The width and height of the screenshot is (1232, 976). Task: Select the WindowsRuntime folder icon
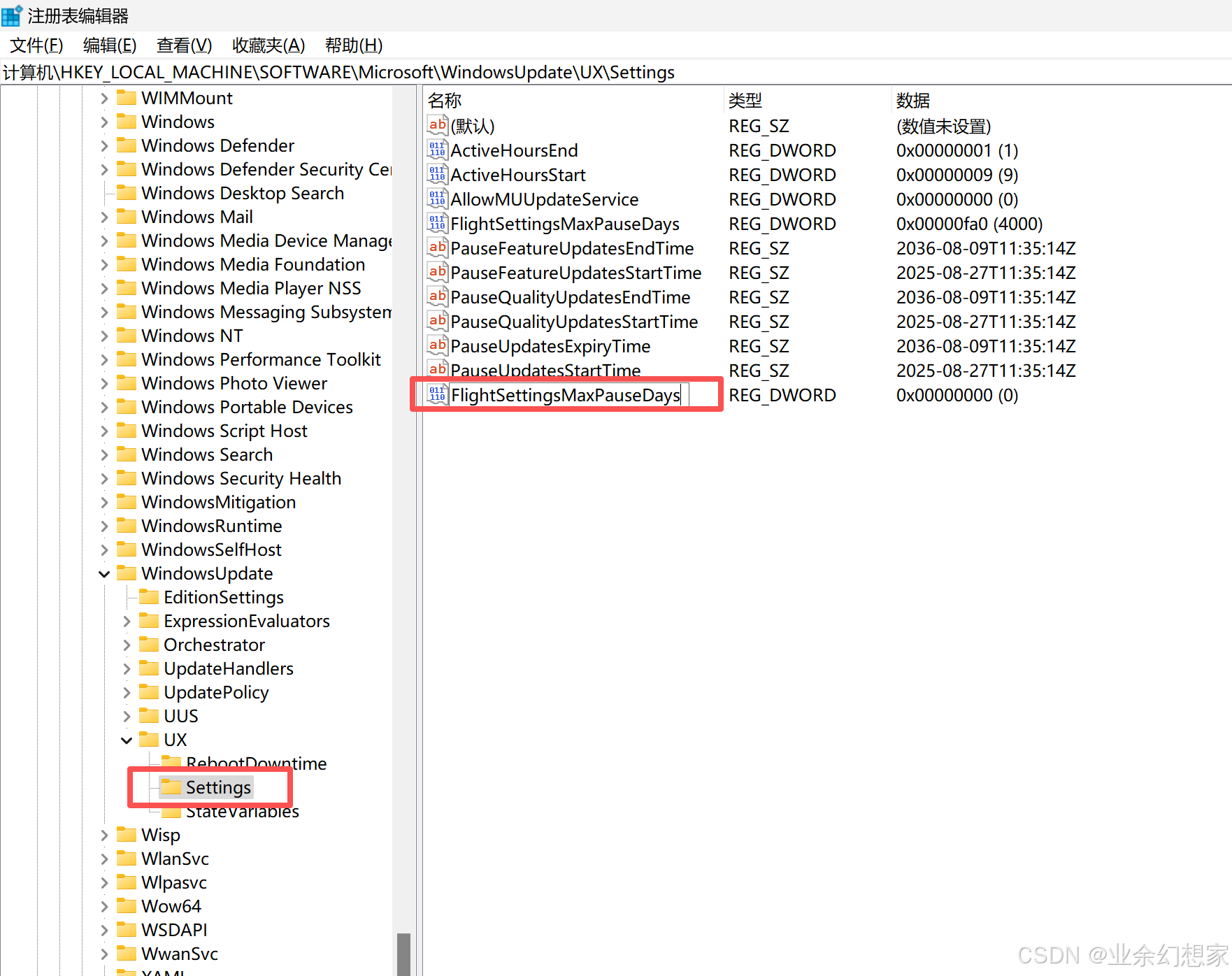click(x=127, y=525)
